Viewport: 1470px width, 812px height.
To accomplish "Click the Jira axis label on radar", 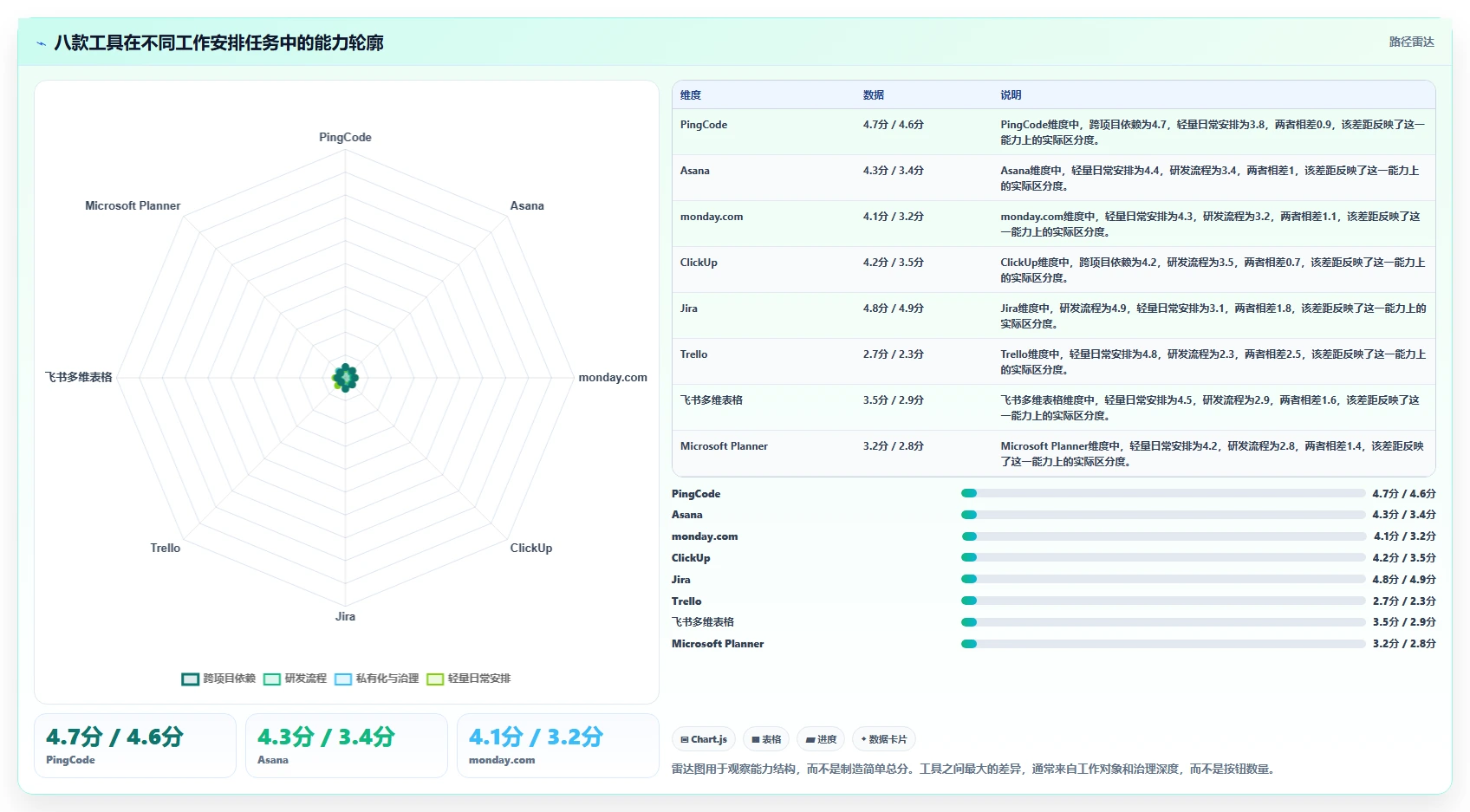I will tap(345, 616).
